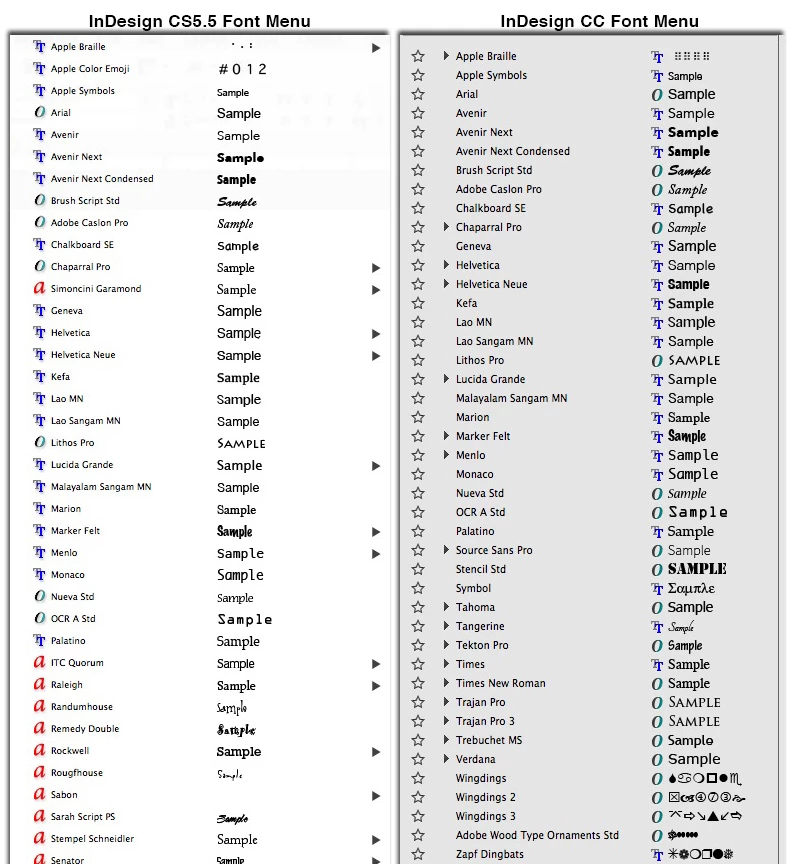Expand Trebuchet MS family triangle
Viewport: 792px width, 864px height.
(446, 739)
